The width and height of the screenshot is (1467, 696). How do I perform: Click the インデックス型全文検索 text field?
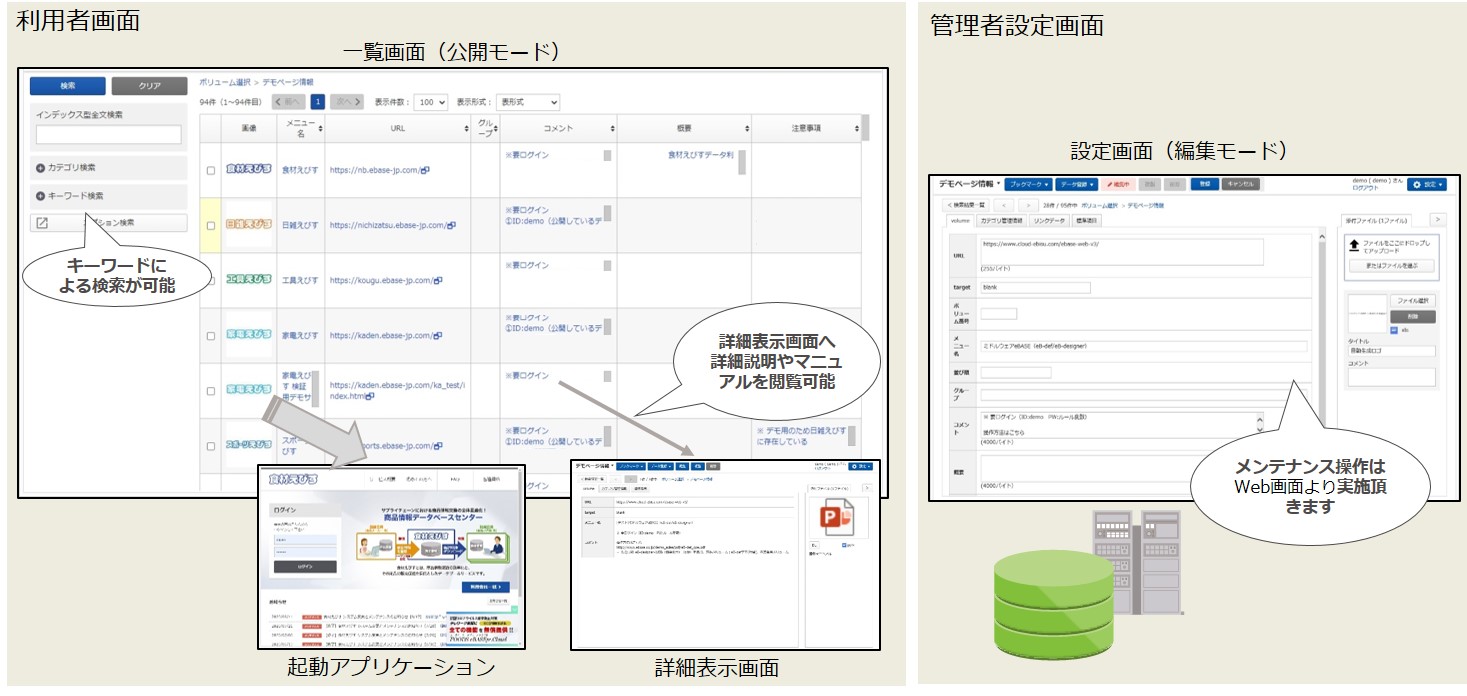pos(109,135)
